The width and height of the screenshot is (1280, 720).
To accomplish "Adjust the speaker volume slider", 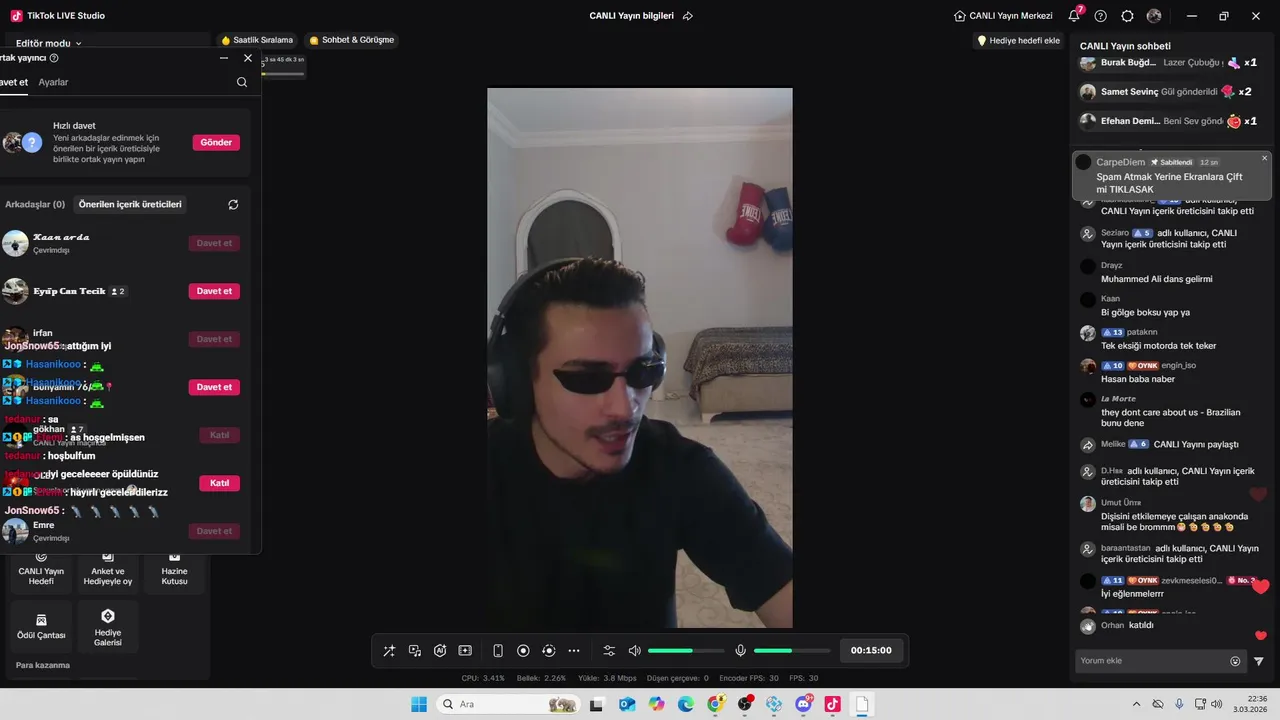I will point(685,651).
